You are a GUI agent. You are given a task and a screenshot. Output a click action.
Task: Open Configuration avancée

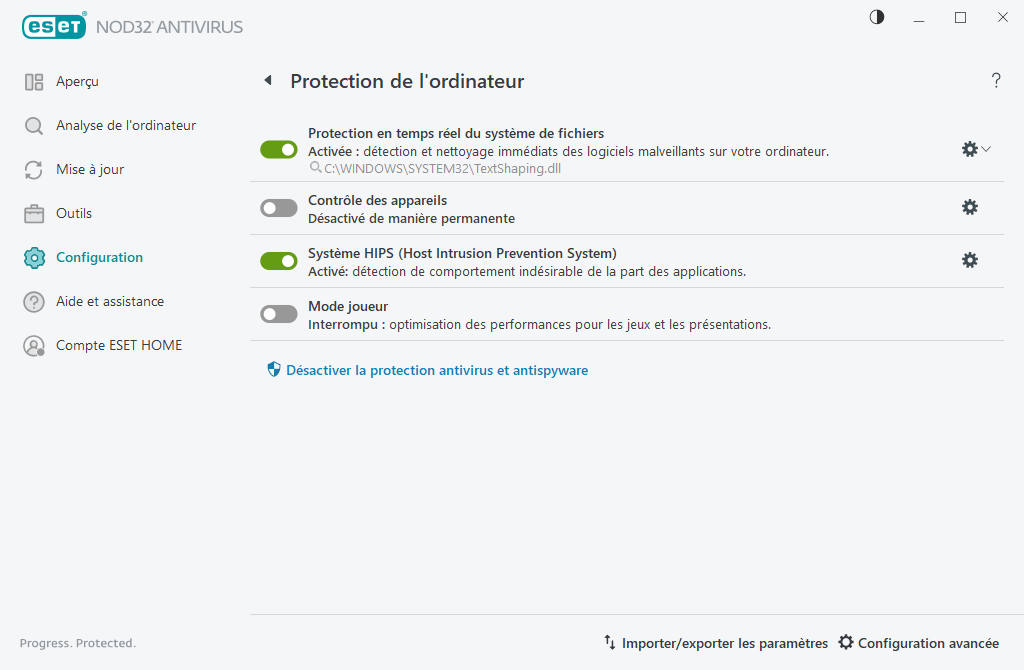pyautogui.click(x=928, y=643)
